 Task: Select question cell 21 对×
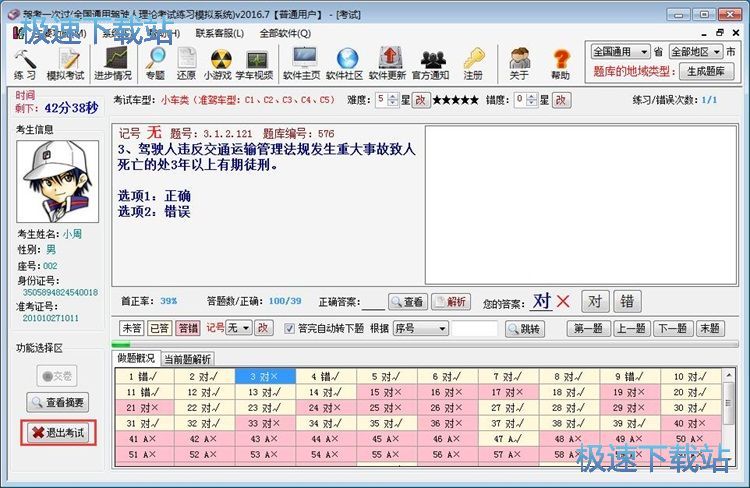tap(144, 408)
